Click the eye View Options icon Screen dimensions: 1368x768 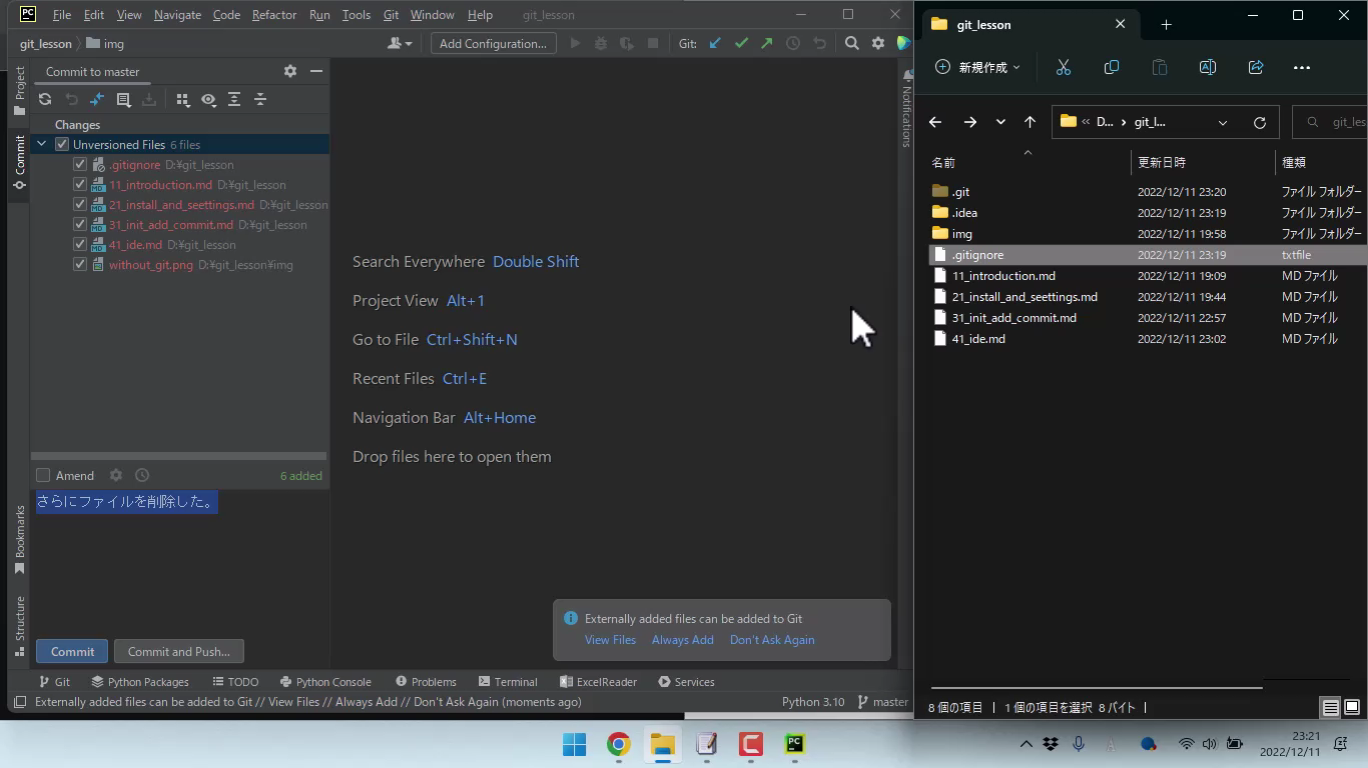pyautogui.click(x=208, y=99)
